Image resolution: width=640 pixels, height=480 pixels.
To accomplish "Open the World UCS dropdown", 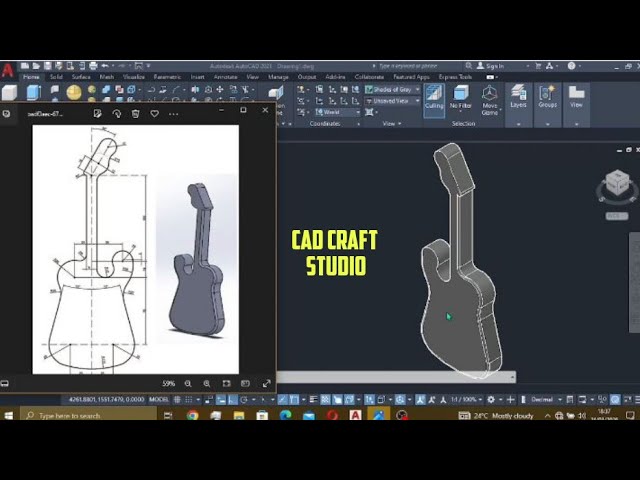I will [337, 112].
